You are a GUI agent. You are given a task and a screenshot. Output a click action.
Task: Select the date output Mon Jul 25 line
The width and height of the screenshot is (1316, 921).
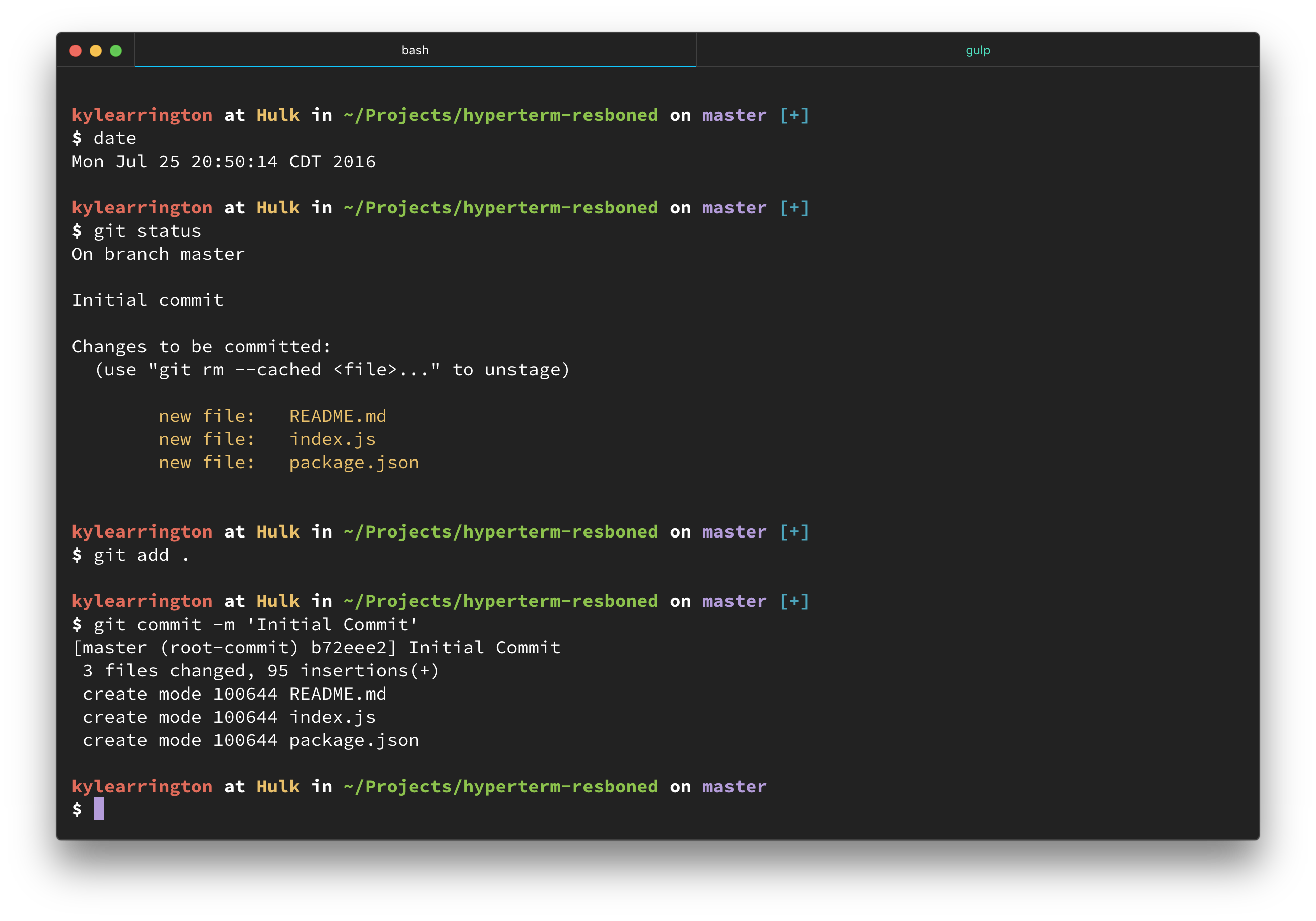pos(224,161)
